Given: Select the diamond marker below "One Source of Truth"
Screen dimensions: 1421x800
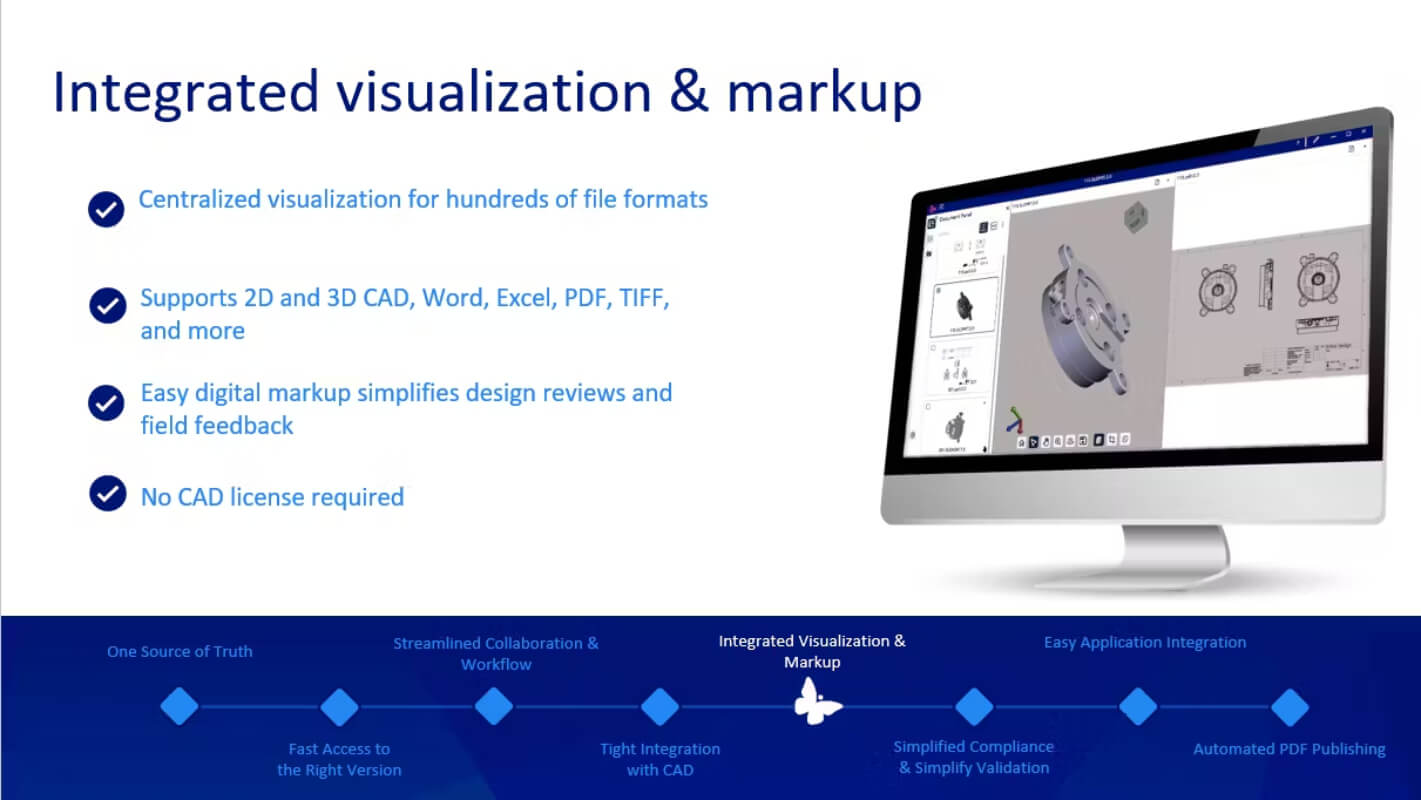Looking at the screenshot, I should tap(179, 706).
